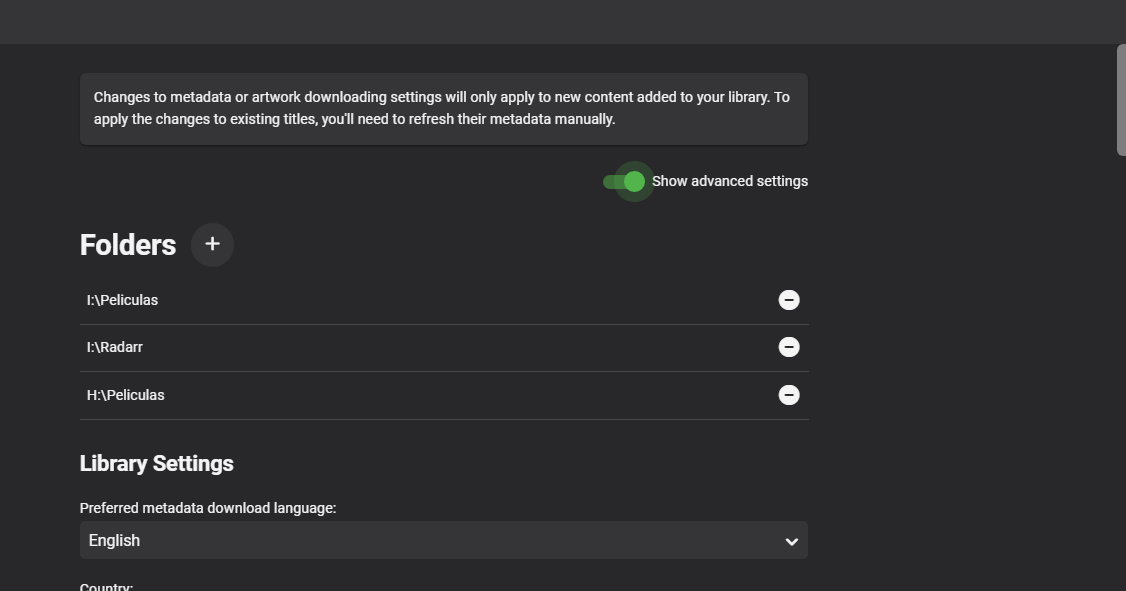Click the Library Settings heading
This screenshot has width=1126, height=591.
tap(156, 463)
